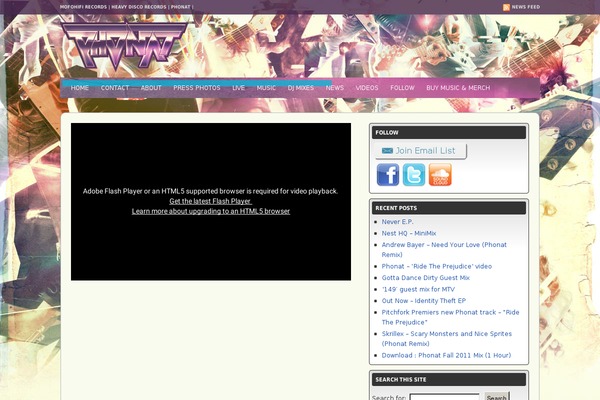Click the Phonat logo in header
Viewport: 600px width, 400px height.
[124, 46]
